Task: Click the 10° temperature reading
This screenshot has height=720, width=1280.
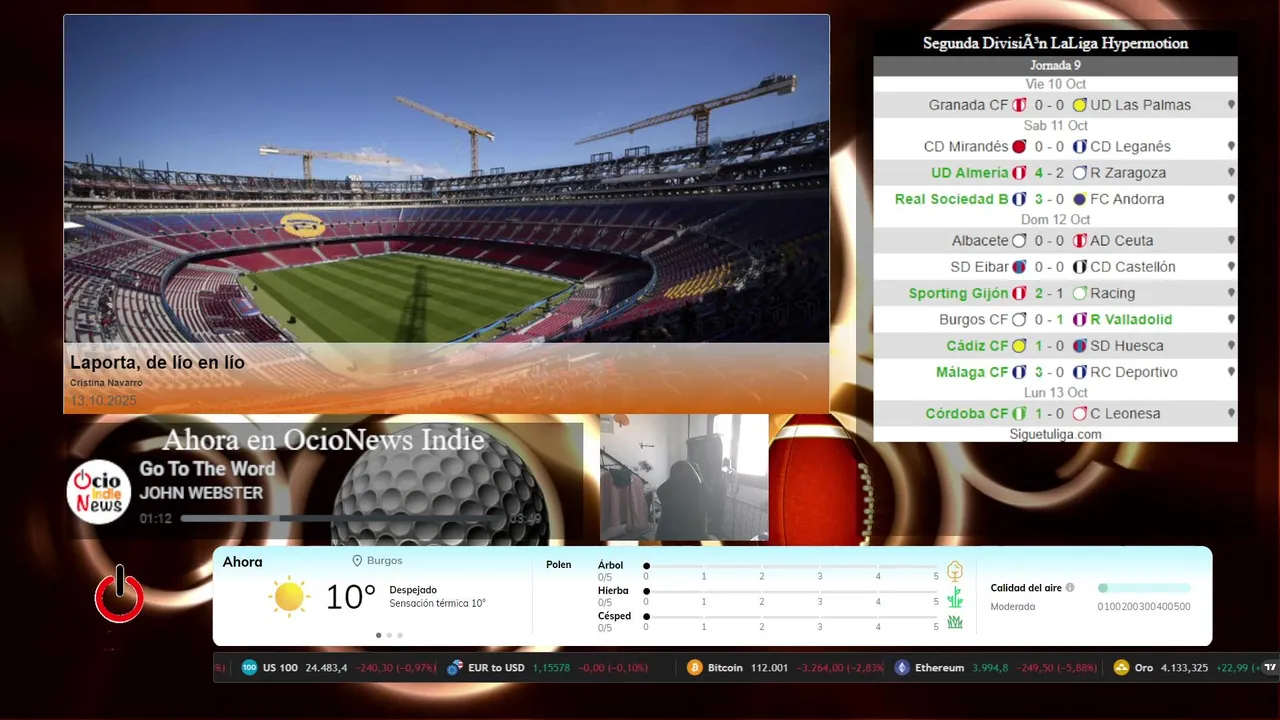Action: pos(350,597)
